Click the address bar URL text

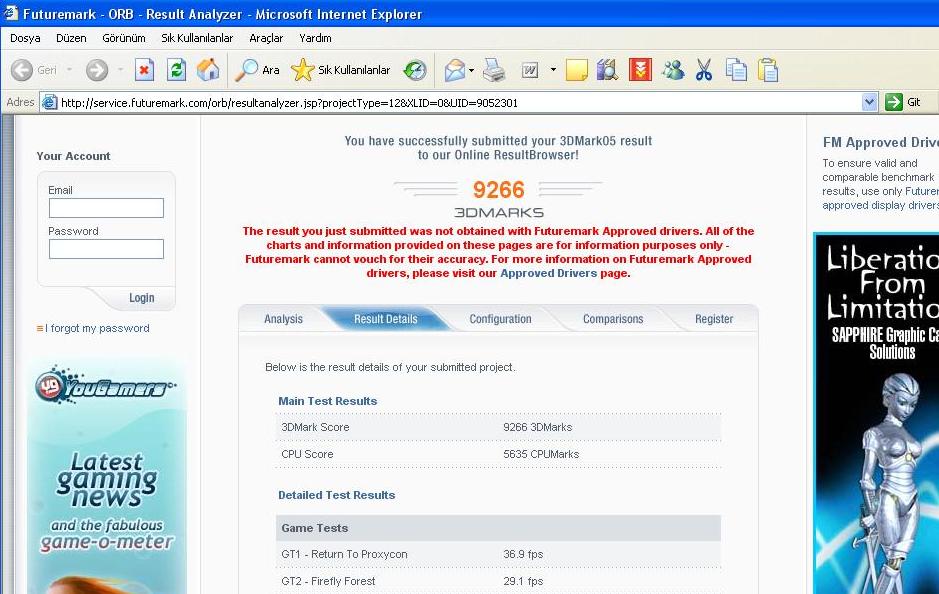click(289, 103)
